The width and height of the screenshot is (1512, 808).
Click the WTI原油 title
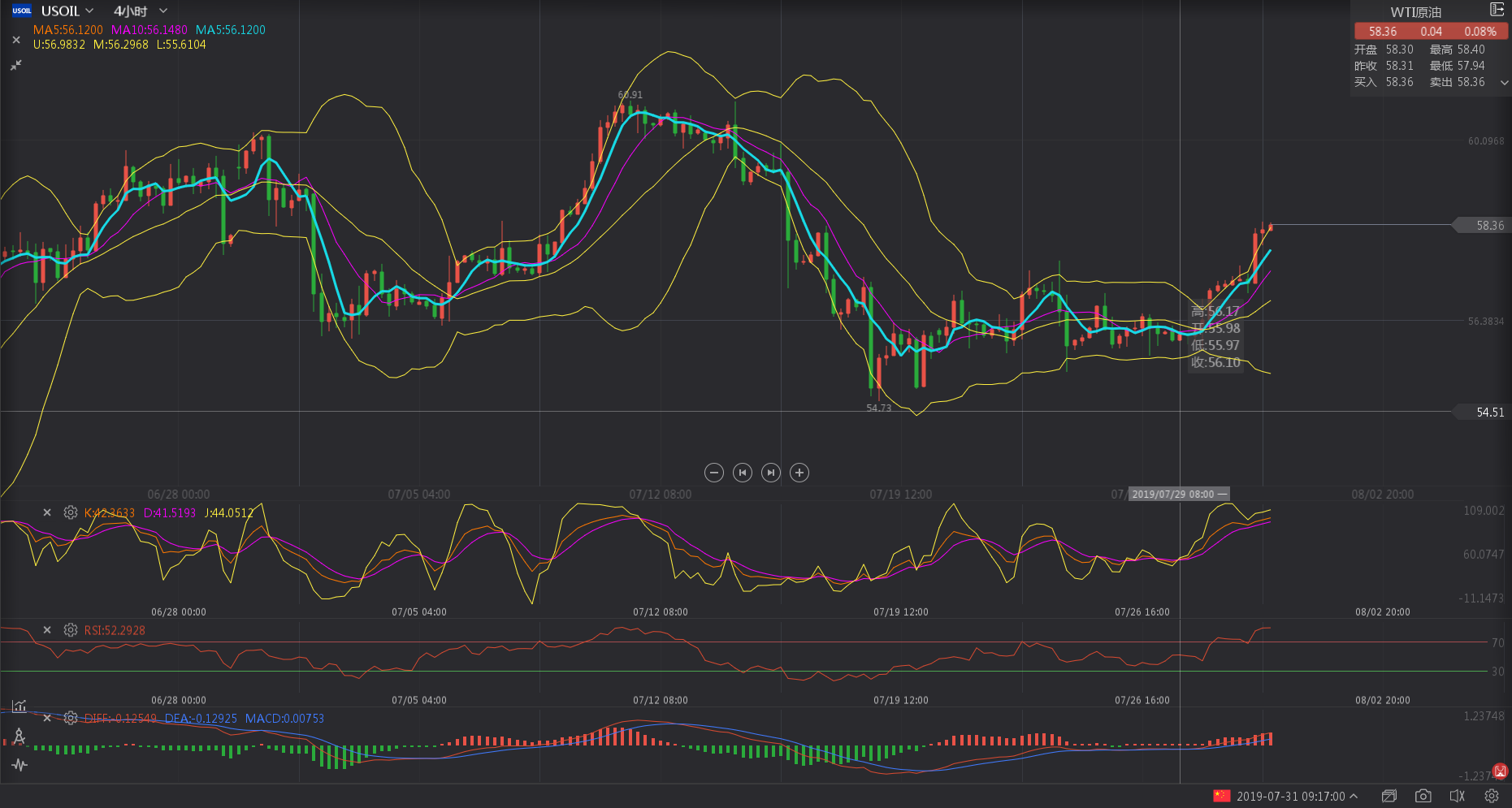pos(1416,12)
